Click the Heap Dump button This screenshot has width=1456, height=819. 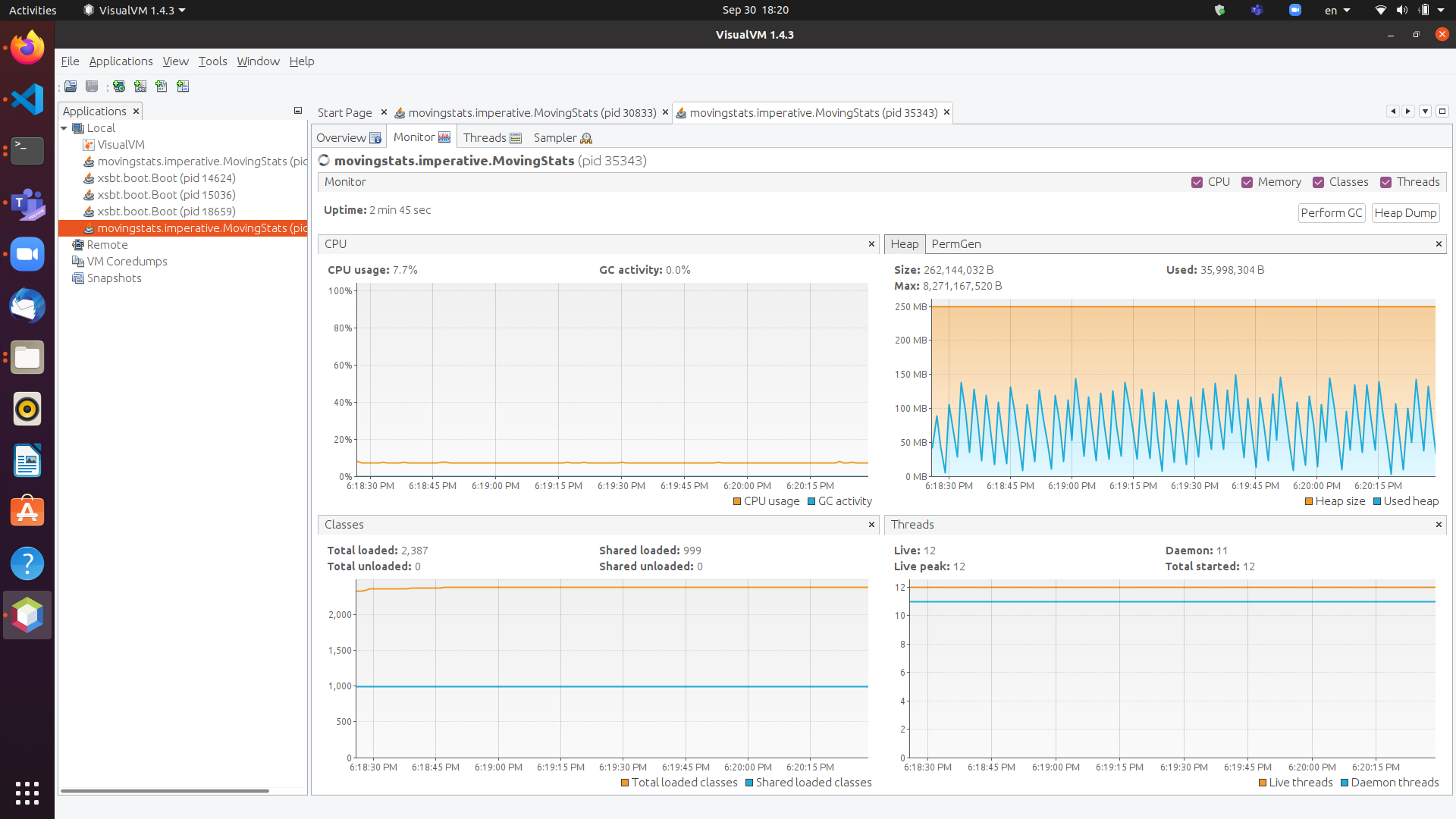(1405, 213)
